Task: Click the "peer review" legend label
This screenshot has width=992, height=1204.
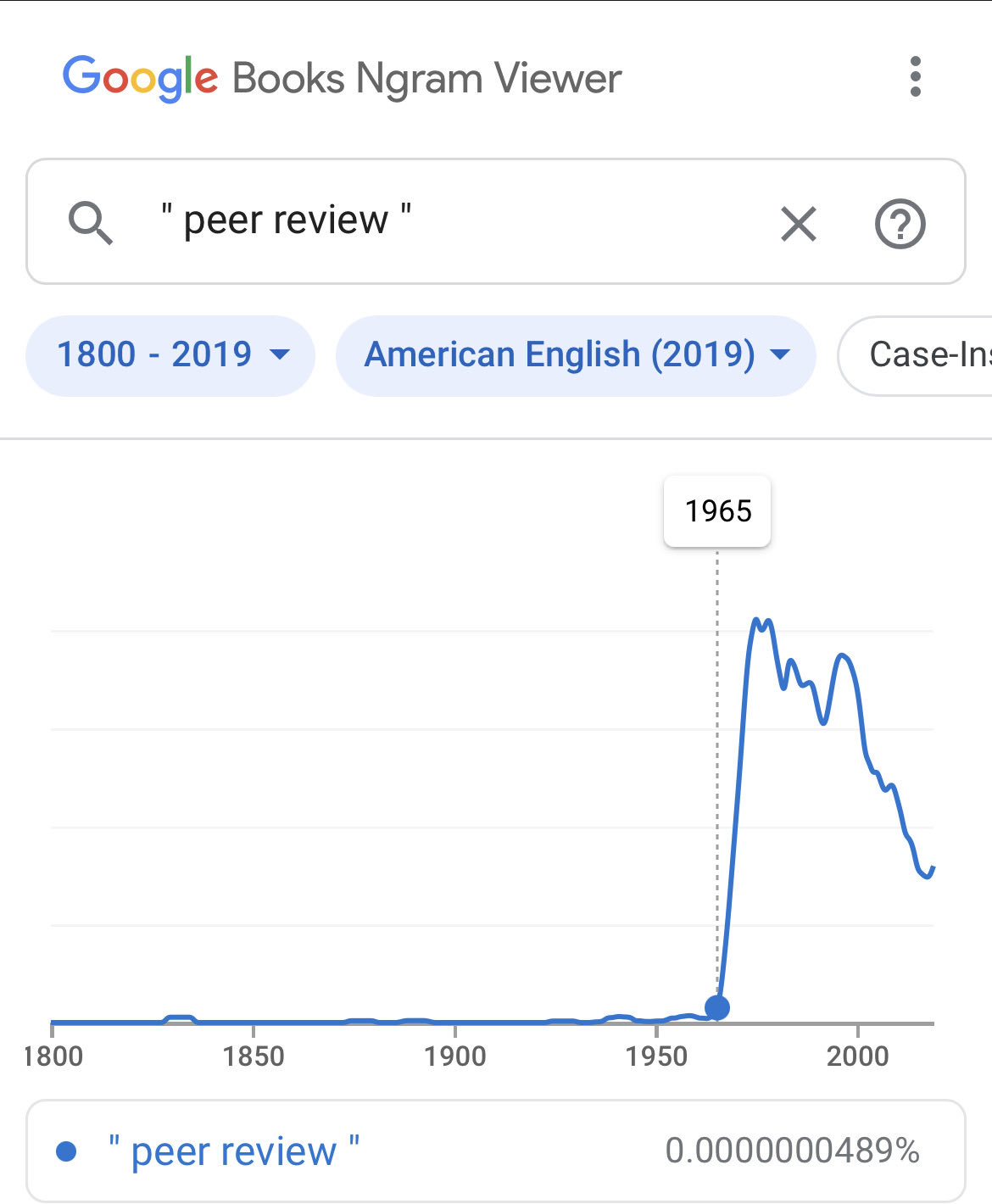Action: (x=234, y=1151)
